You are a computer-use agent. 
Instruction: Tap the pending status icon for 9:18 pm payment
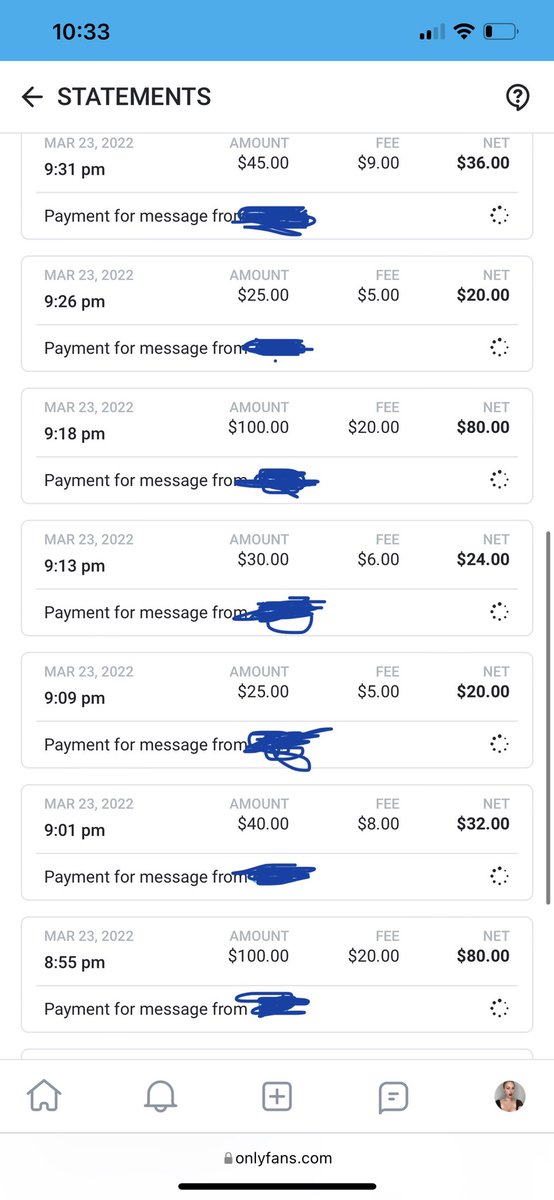point(499,480)
